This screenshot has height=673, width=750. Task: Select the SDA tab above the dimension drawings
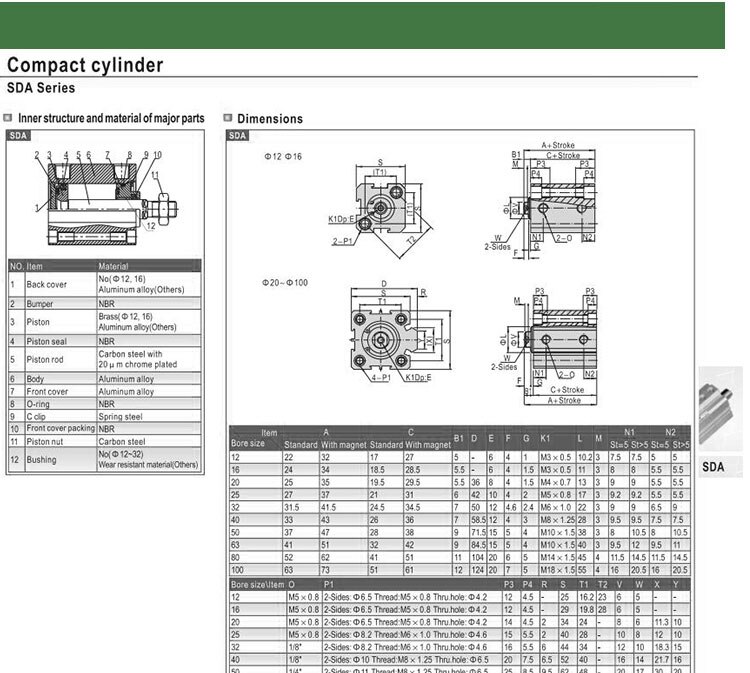coord(237,135)
